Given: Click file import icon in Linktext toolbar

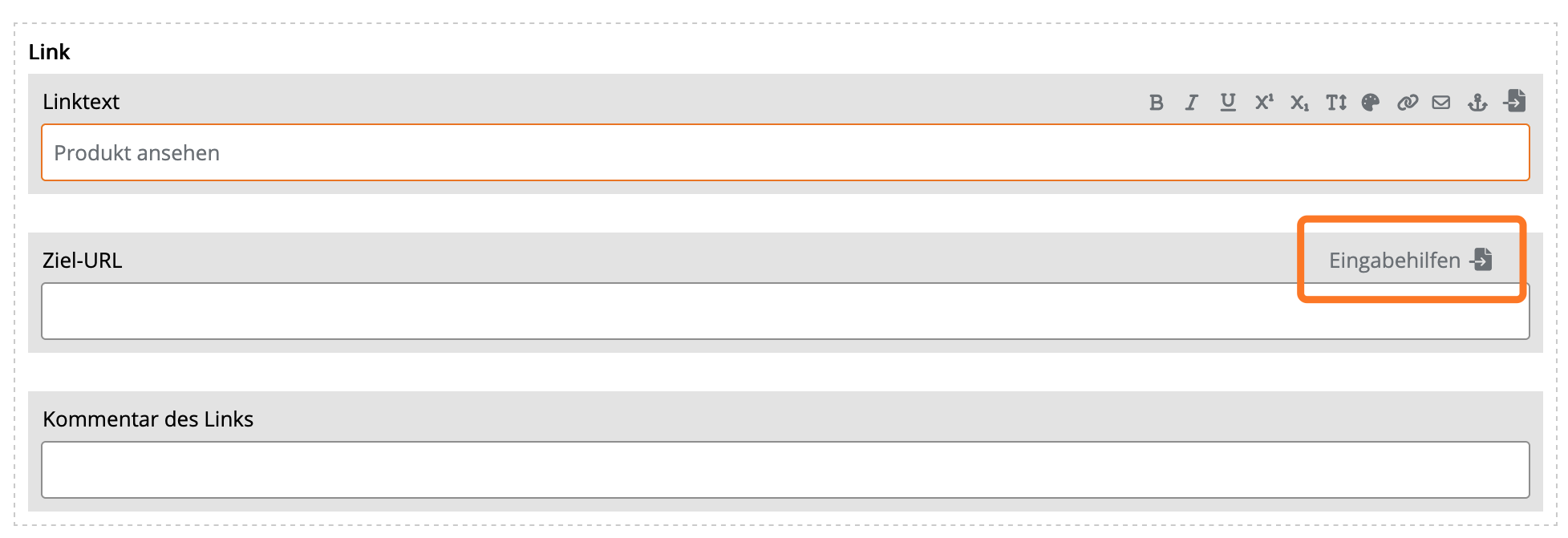Looking at the screenshot, I should 1515,101.
